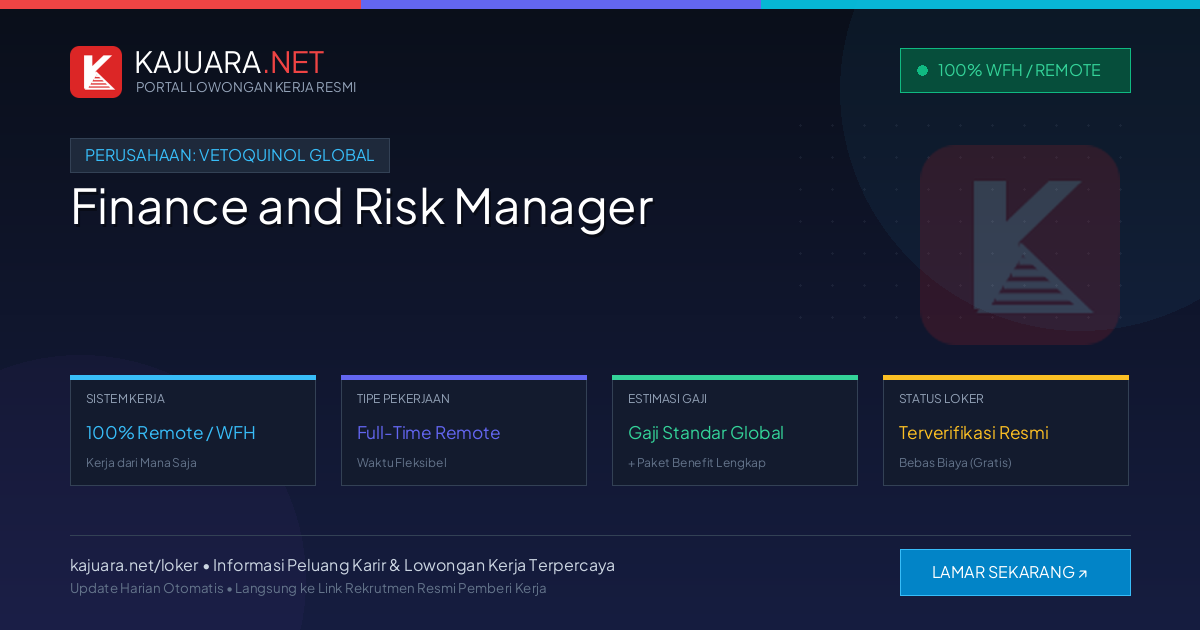Click the 100% WFH / REMOTE badge
The height and width of the screenshot is (630, 1200).
coord(1015,70)
